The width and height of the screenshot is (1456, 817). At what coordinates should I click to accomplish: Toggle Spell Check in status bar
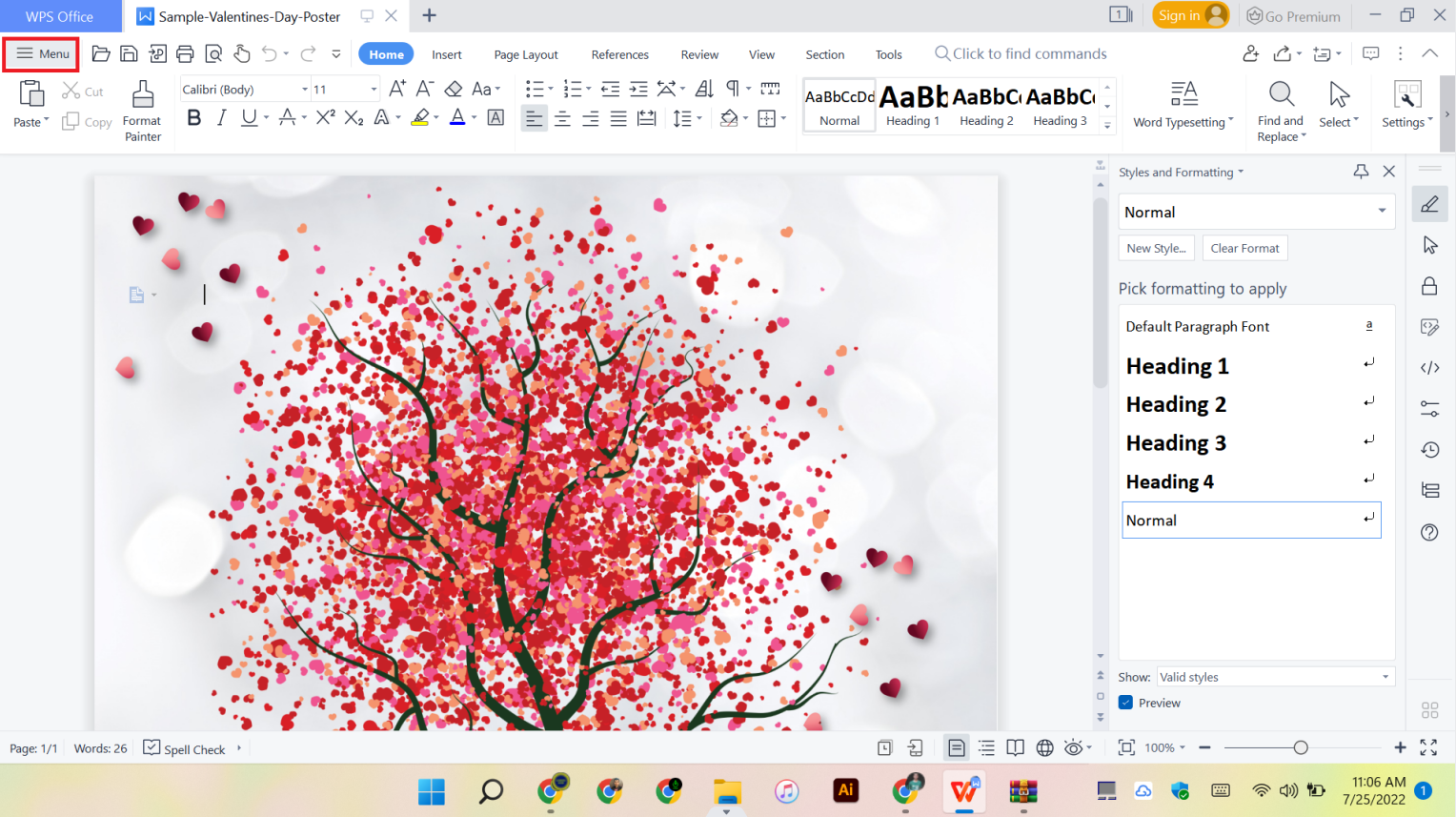coord(185,748)
